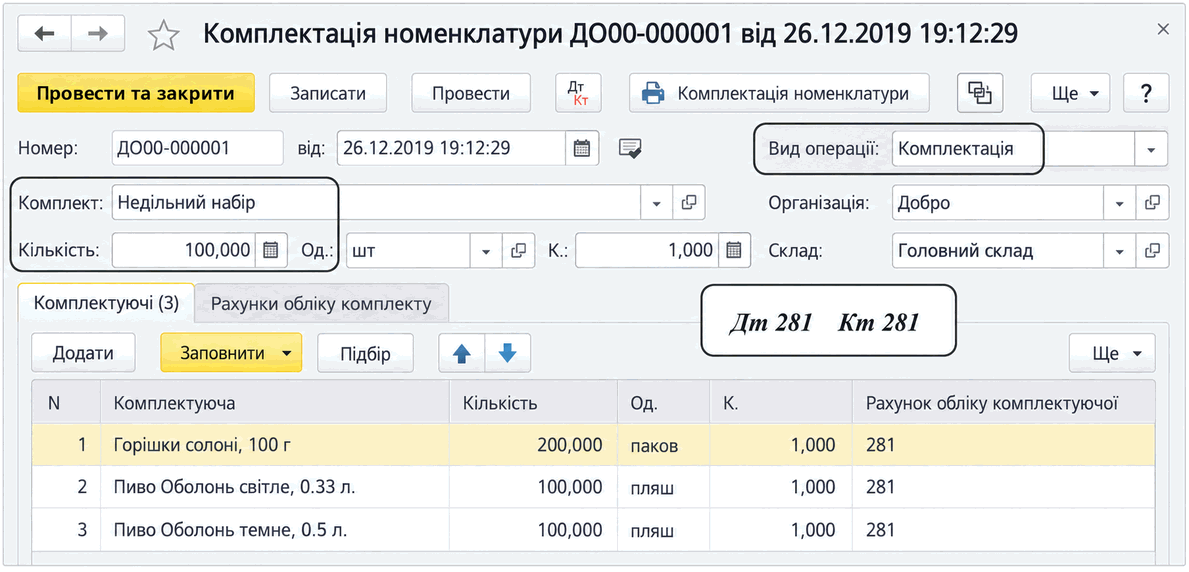Click account 281 in Пиво Оболонь світле row
1189x572 pixels.
[1003, 487]
